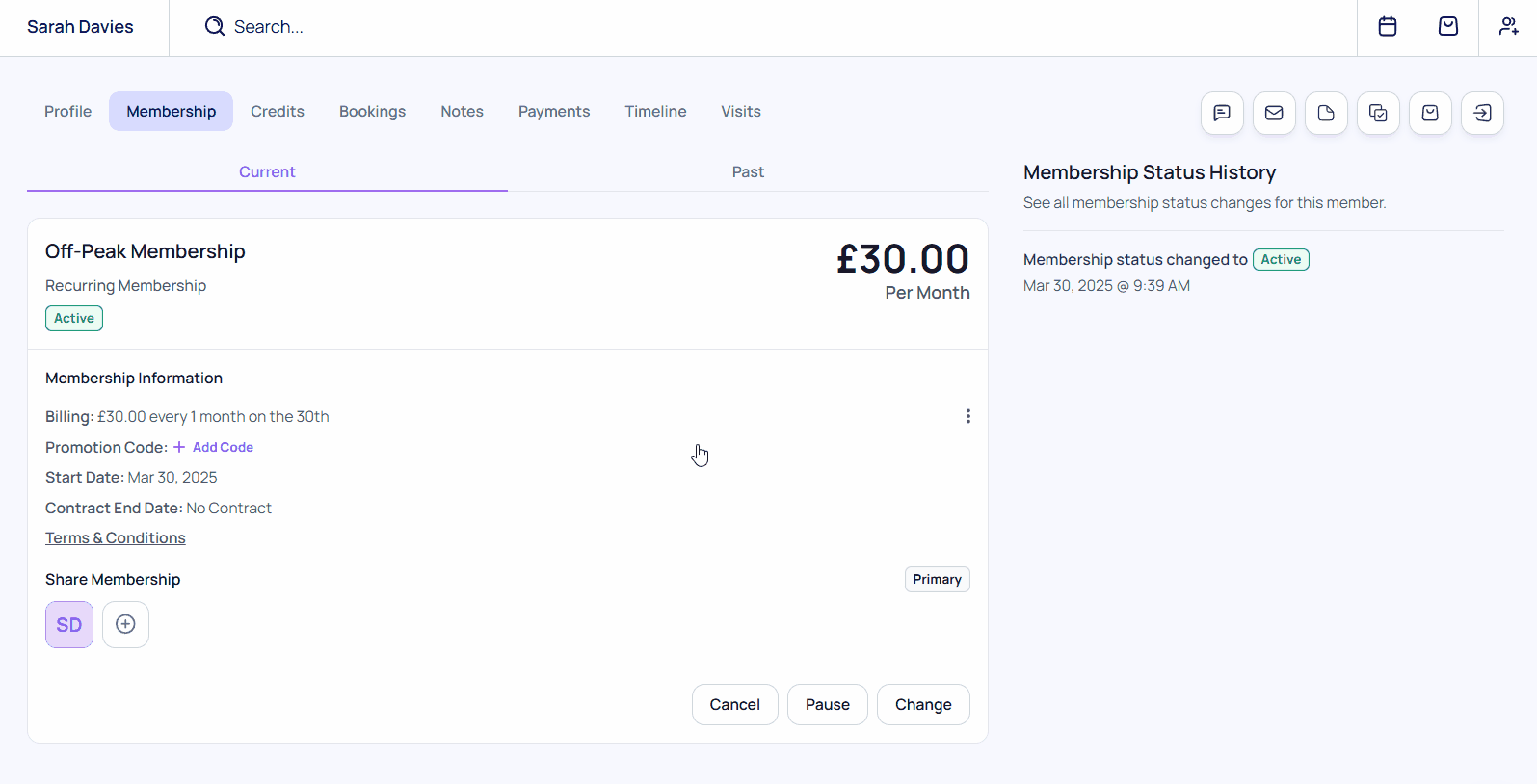Select the SD member avatar
The height and width of the screenshot is (784, 1537).
click(69, 625)
